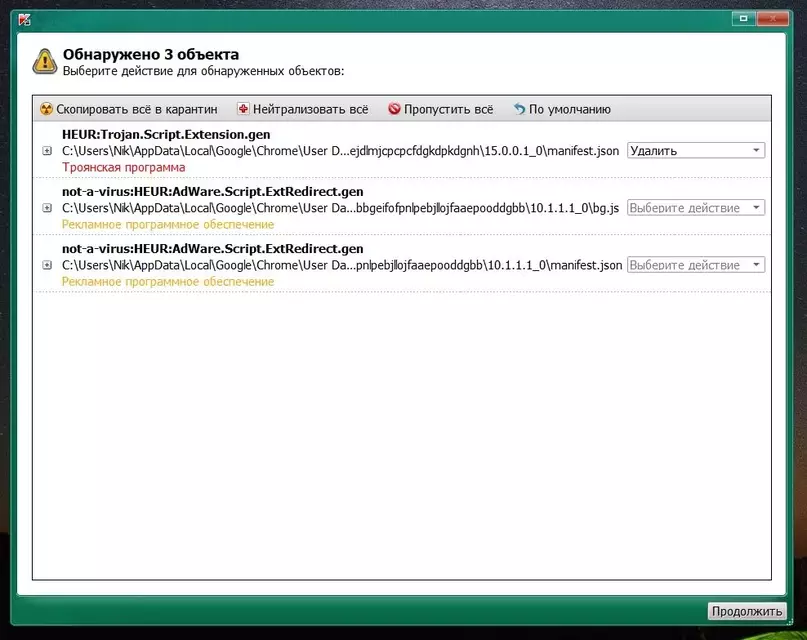Expand the 10.1.1.1_0 manifest.json AdWare entry
This screenshot has width=807, height=640.
pyautogui.click(x=47, y=265)
